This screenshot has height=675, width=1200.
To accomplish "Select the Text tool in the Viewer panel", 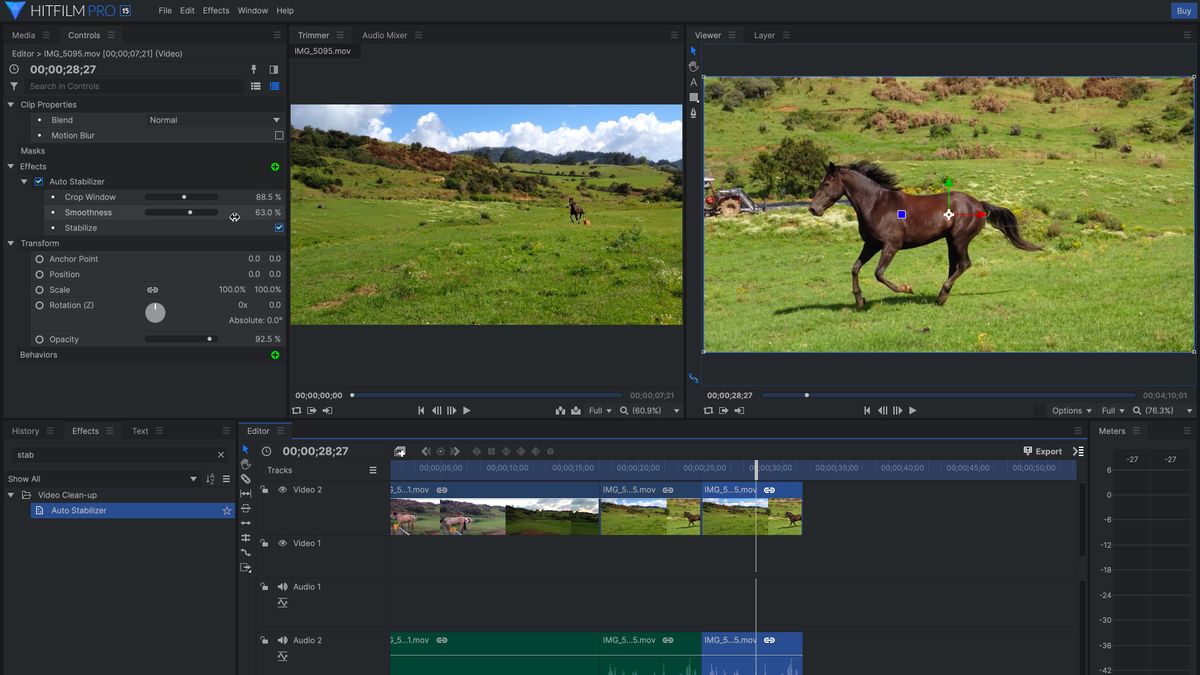I will pyautogui.click(x=693, y=82).
